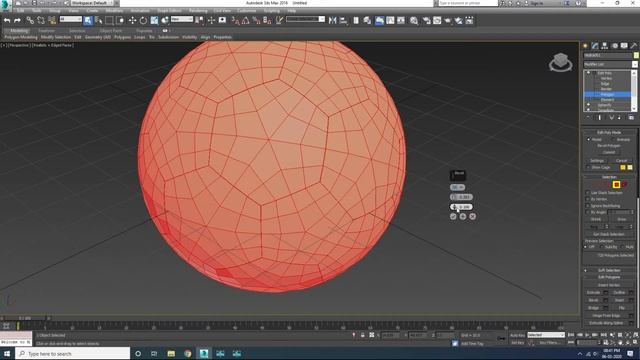Collapse the Edit Poly modifier tree
The image size is (640, 360).
point(589,73)
